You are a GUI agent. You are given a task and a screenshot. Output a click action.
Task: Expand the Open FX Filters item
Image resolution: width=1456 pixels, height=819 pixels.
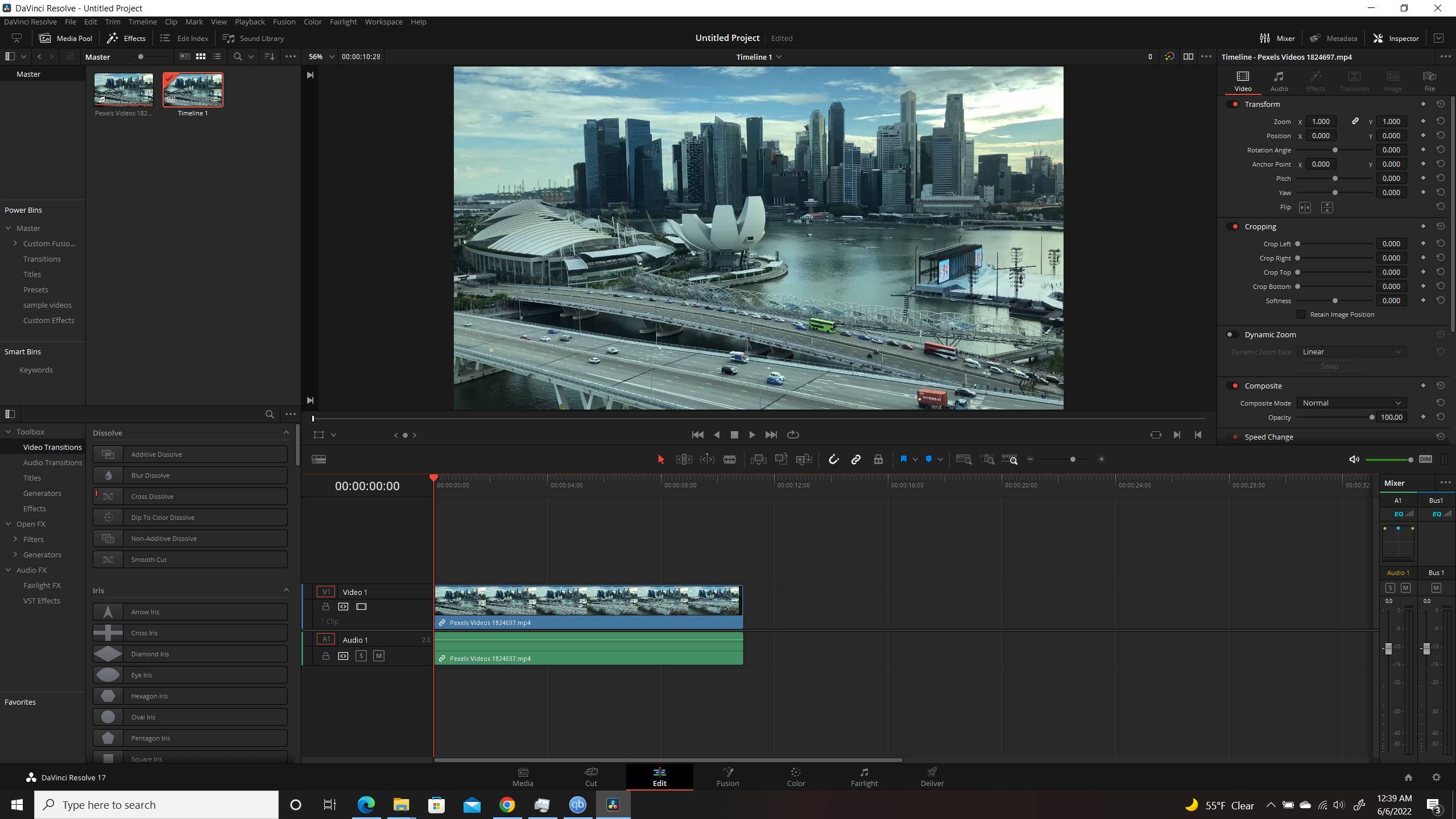(x=15, y=539)
